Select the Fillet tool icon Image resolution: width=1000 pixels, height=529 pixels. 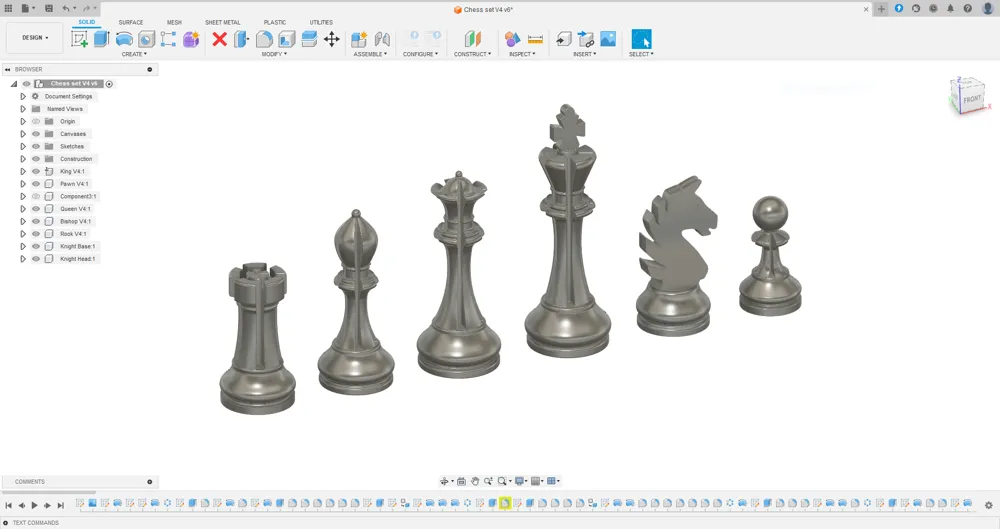(265, 39)
